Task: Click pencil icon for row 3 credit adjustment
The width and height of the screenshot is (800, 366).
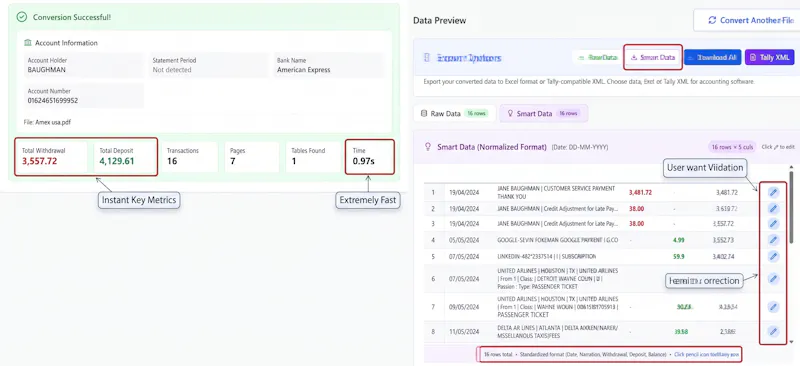Action: [773, 224]
